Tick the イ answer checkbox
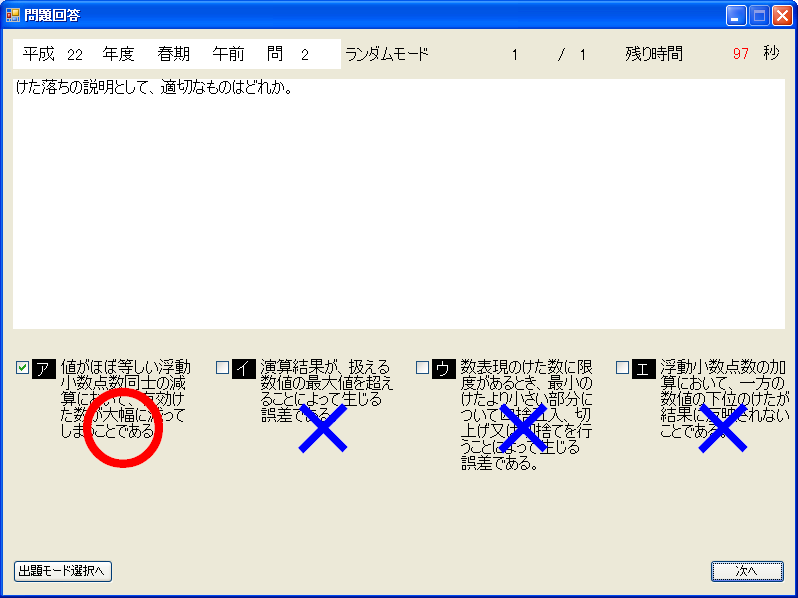798x598 pixels. [222, 368]
